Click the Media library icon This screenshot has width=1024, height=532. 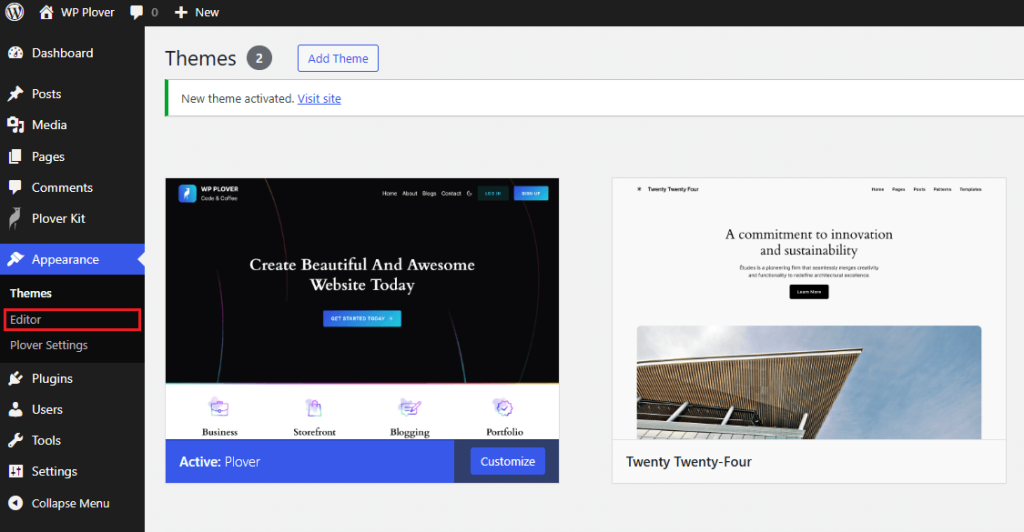coord(15,125)
